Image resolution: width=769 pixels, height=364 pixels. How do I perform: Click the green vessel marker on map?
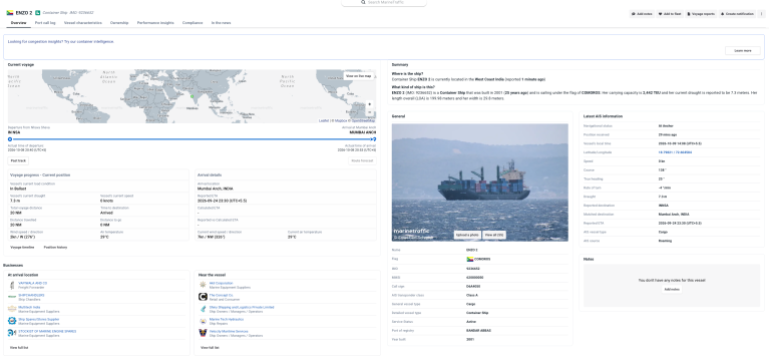(x=192, y=96)
